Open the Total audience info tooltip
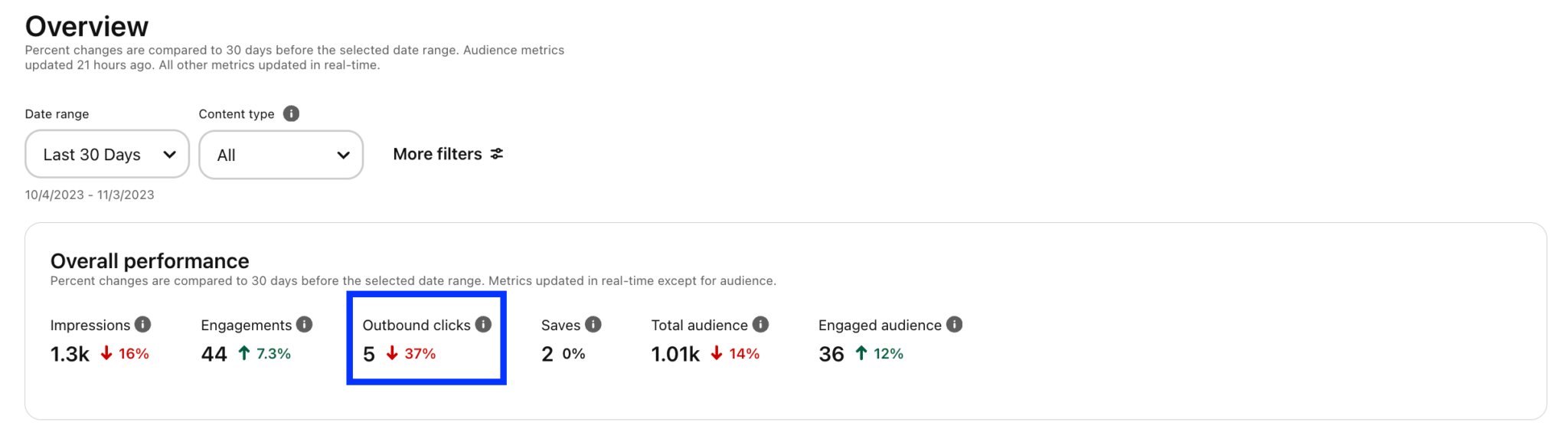Image resolution: width=1568 pixels, height=442 pixels. pyautogui.click(x=760, y=324)
